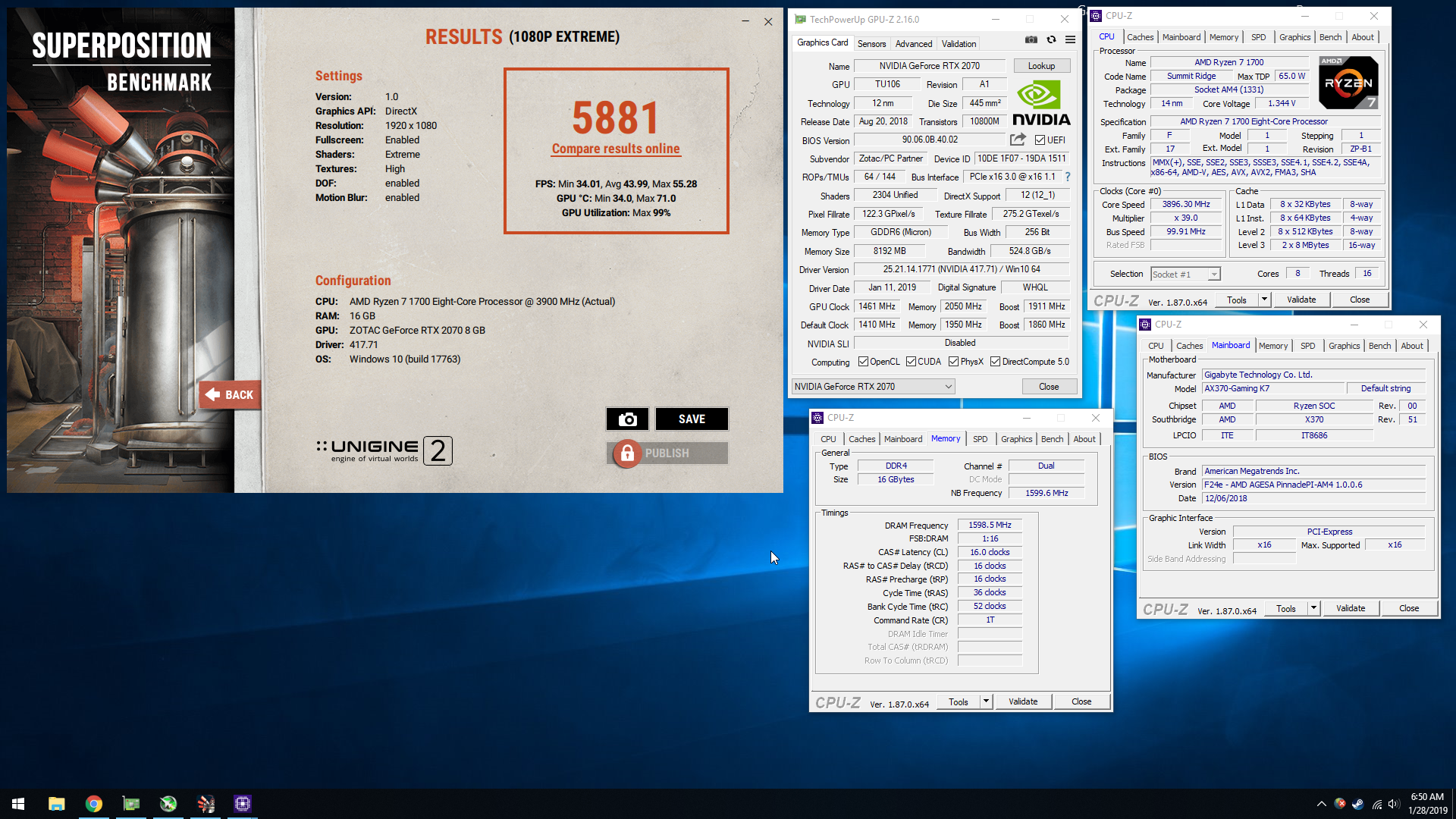This screenshot has width=1456, height=819.
Task: Open GPU-Z from the taskbar
Action: click(x=131, y=804)
